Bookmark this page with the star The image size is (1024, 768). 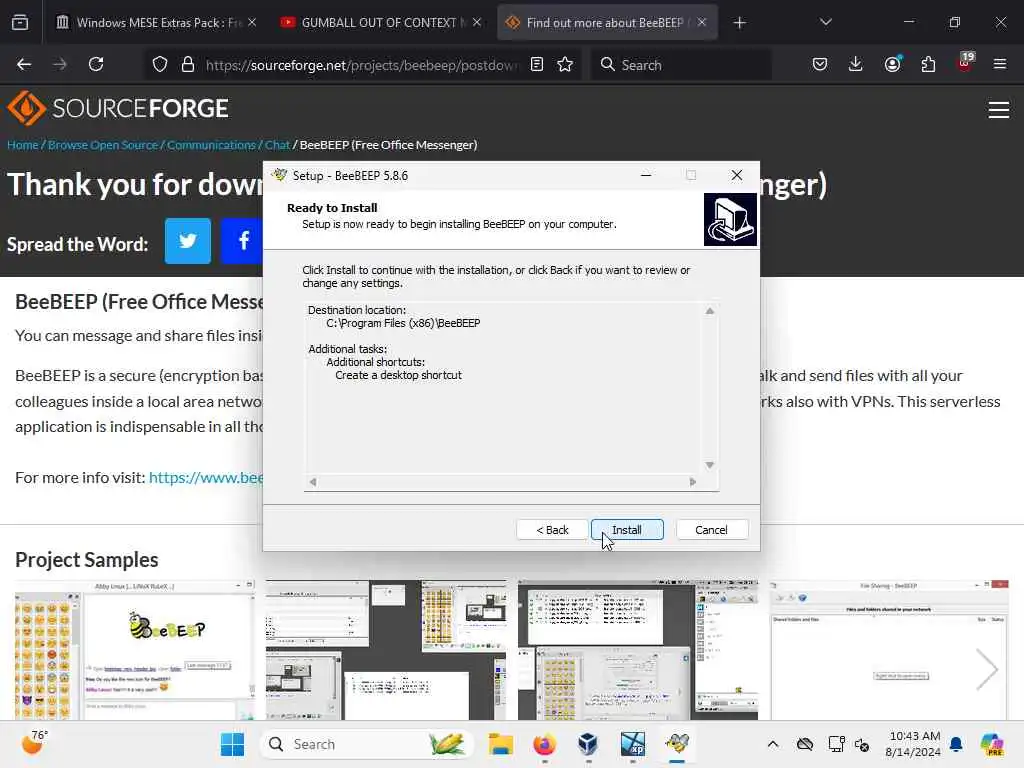565,65
